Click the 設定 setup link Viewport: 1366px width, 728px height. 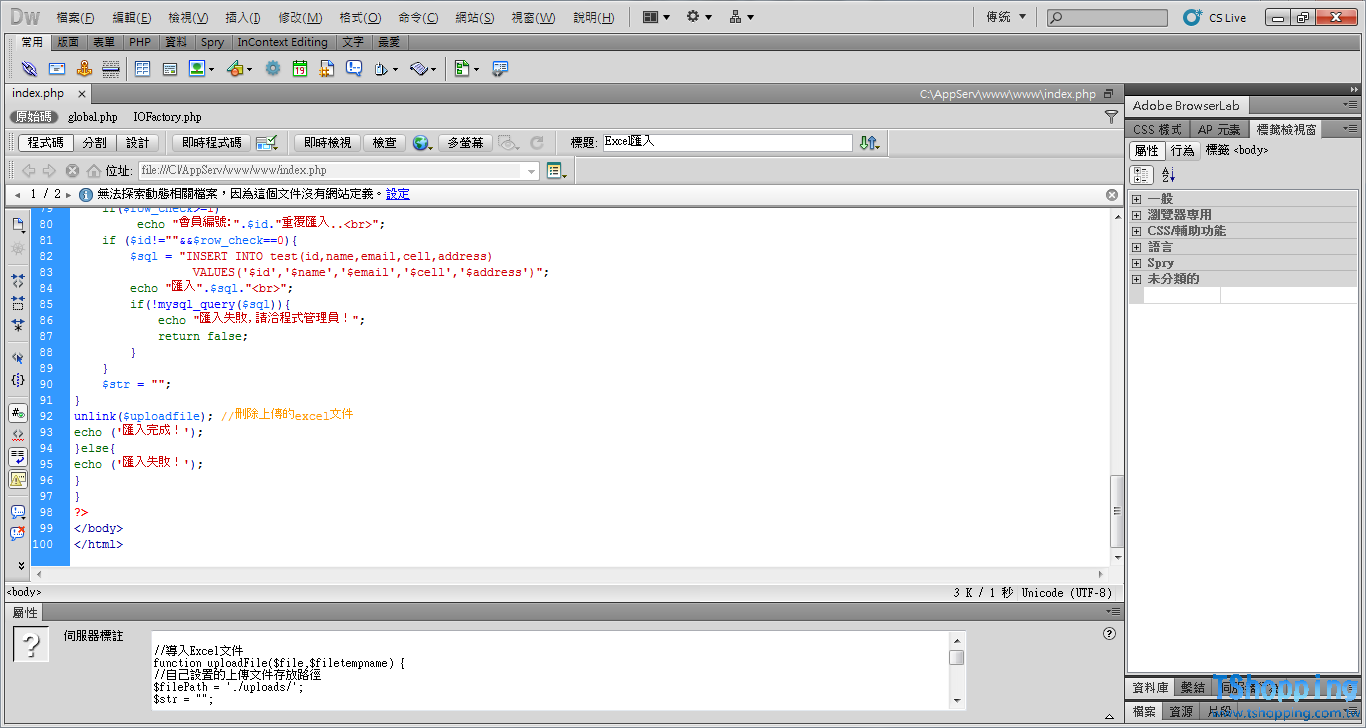coord(398,194)
